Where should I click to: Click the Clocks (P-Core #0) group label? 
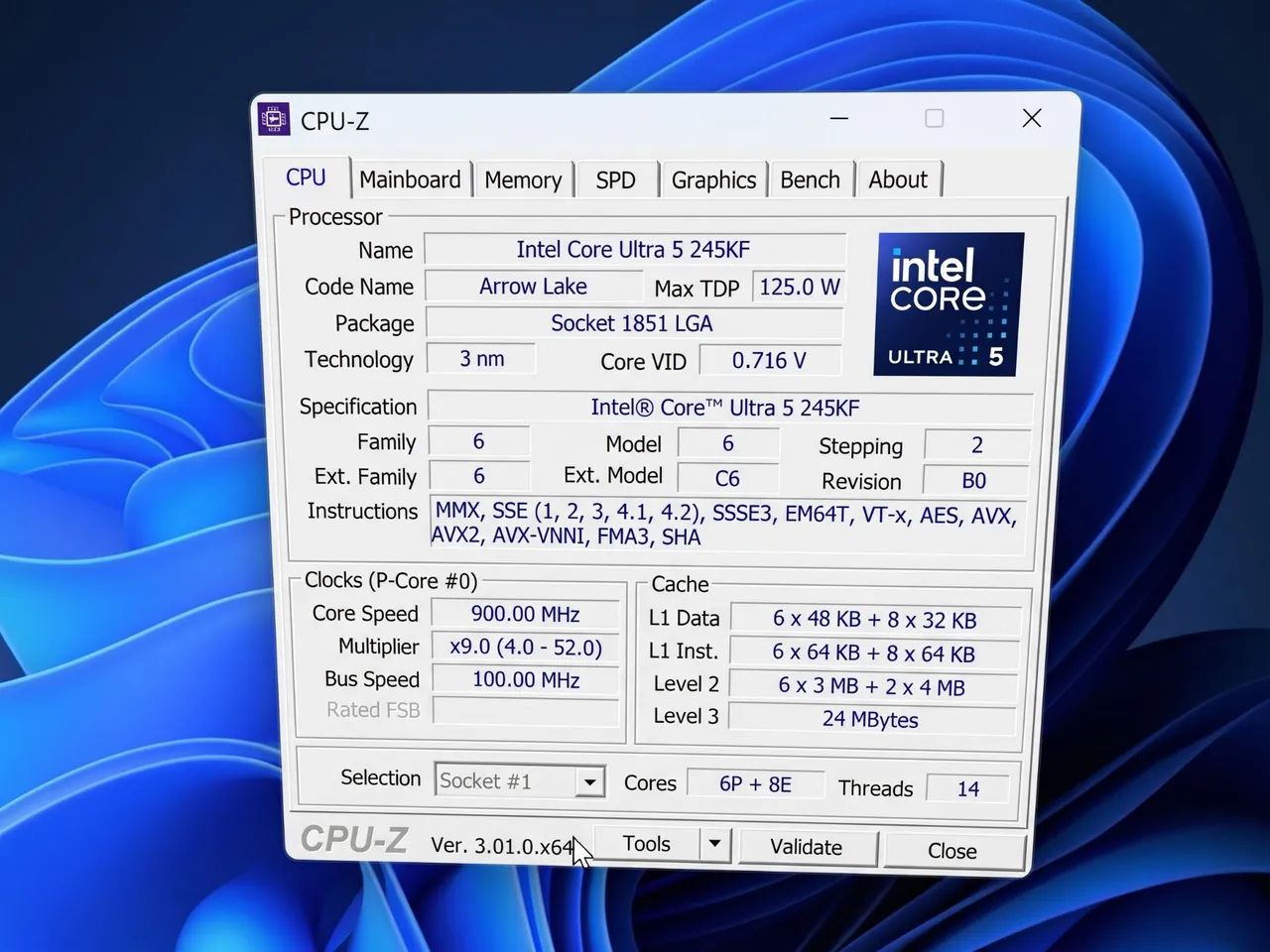click(391, 580)
